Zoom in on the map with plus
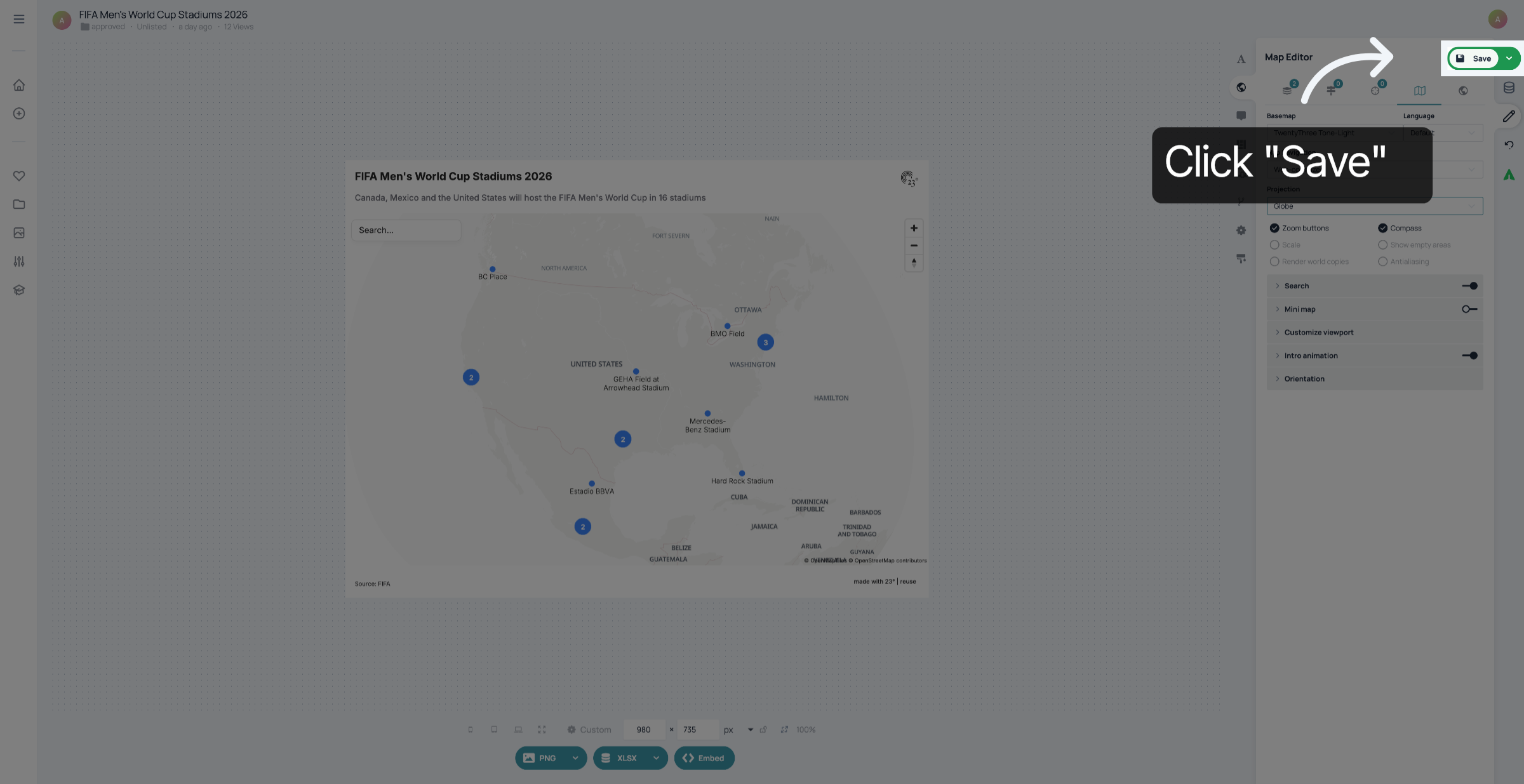Screen dimensions: 1524x784 [x=914, y=229]
